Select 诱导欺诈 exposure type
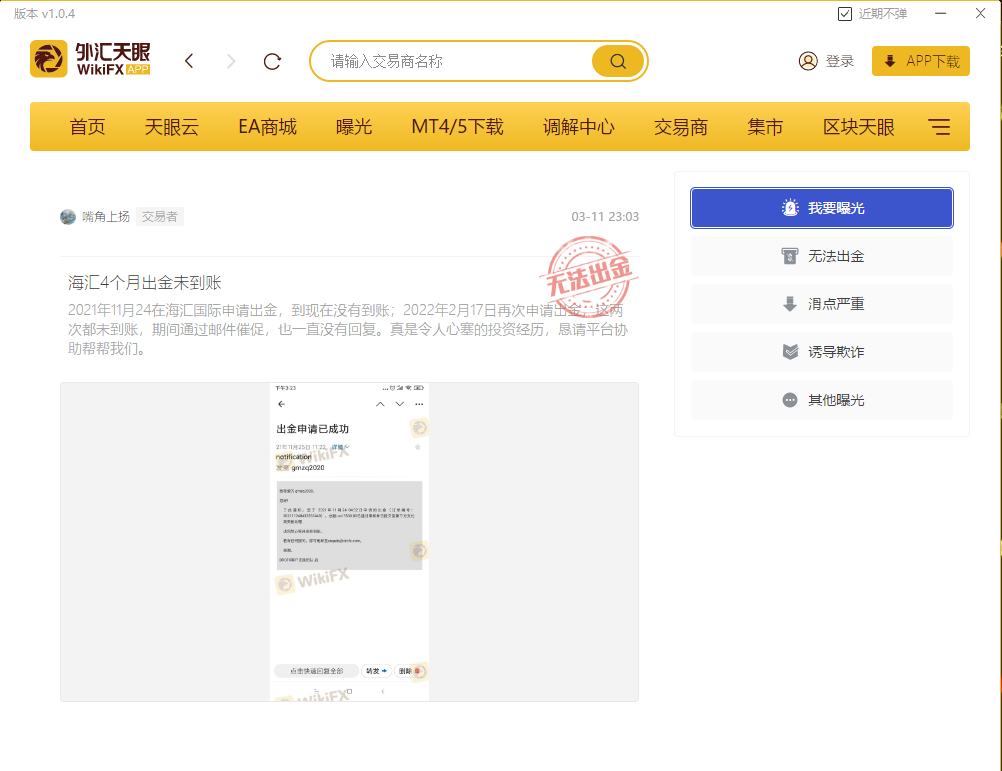Image resolution: width=1002 pixels, height=771 pixels. click(822, 352)
